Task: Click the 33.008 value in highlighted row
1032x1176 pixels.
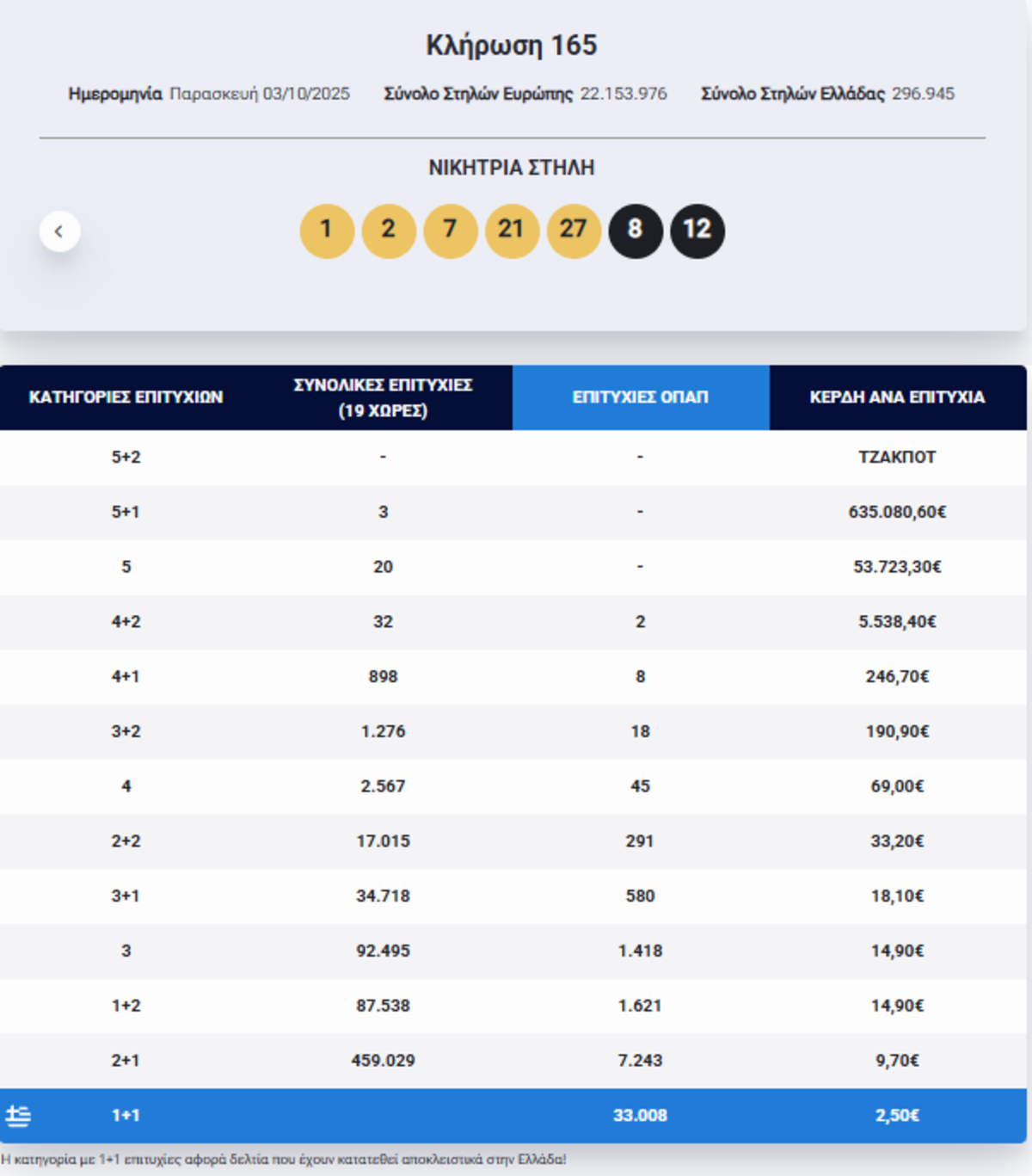Action: 640,1116
